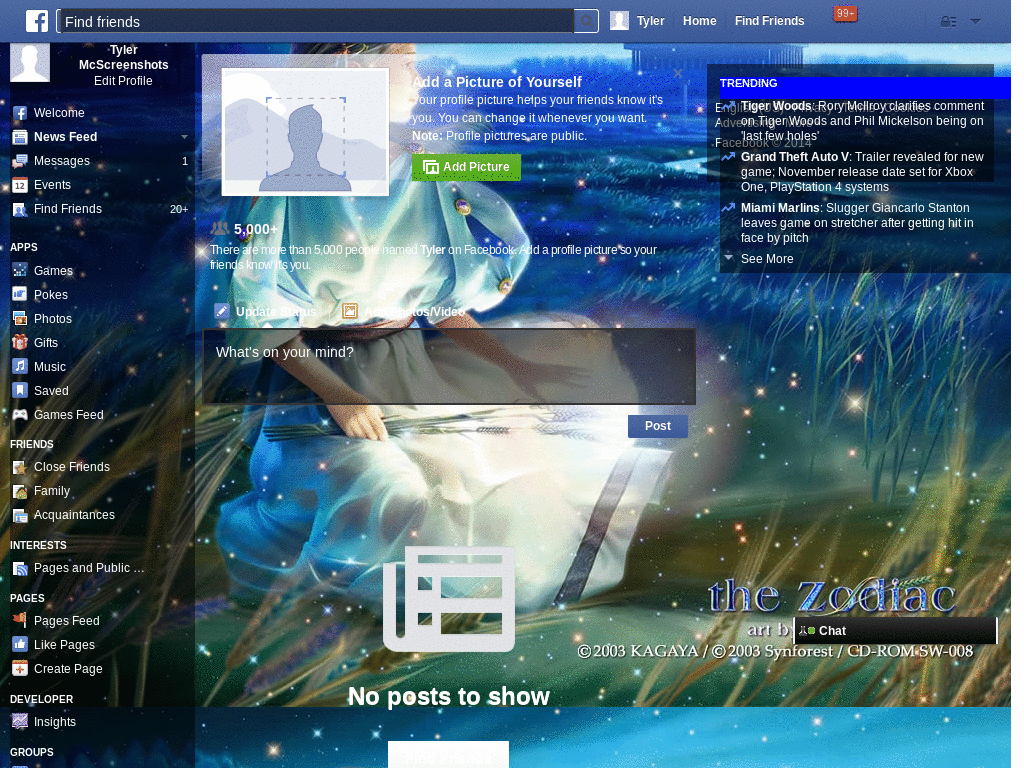Open the Music app icon
Screen dimensions: 1024x768
[x=20, y=366]
